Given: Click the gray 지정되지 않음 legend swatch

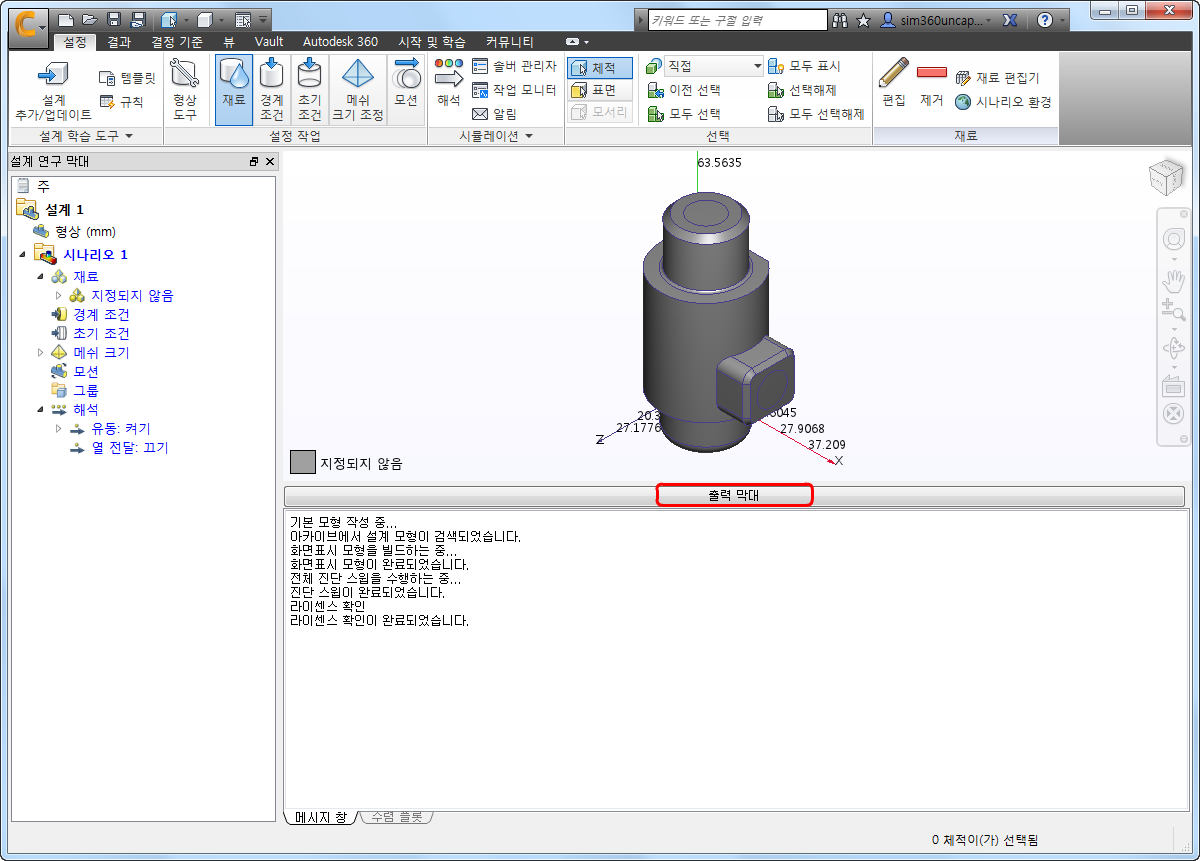Looking at the screenshot, I should coord(303,462).
